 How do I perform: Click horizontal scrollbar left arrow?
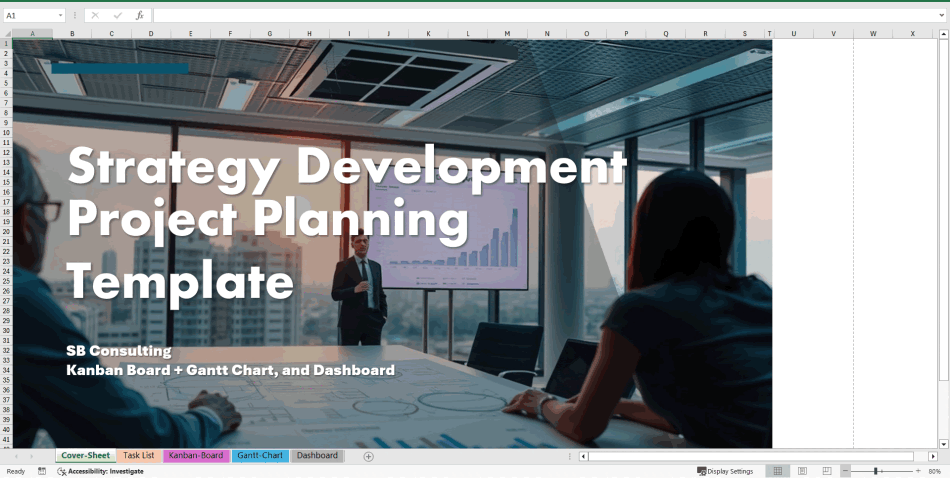(x=583, y=456)
